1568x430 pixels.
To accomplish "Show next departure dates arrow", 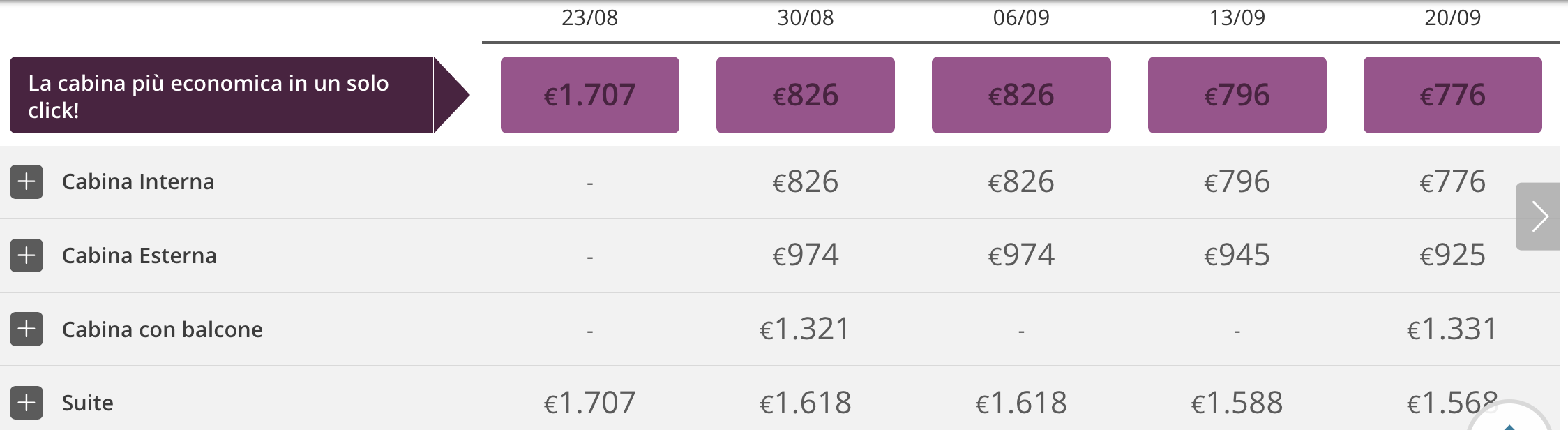I will pos(1538,216).
